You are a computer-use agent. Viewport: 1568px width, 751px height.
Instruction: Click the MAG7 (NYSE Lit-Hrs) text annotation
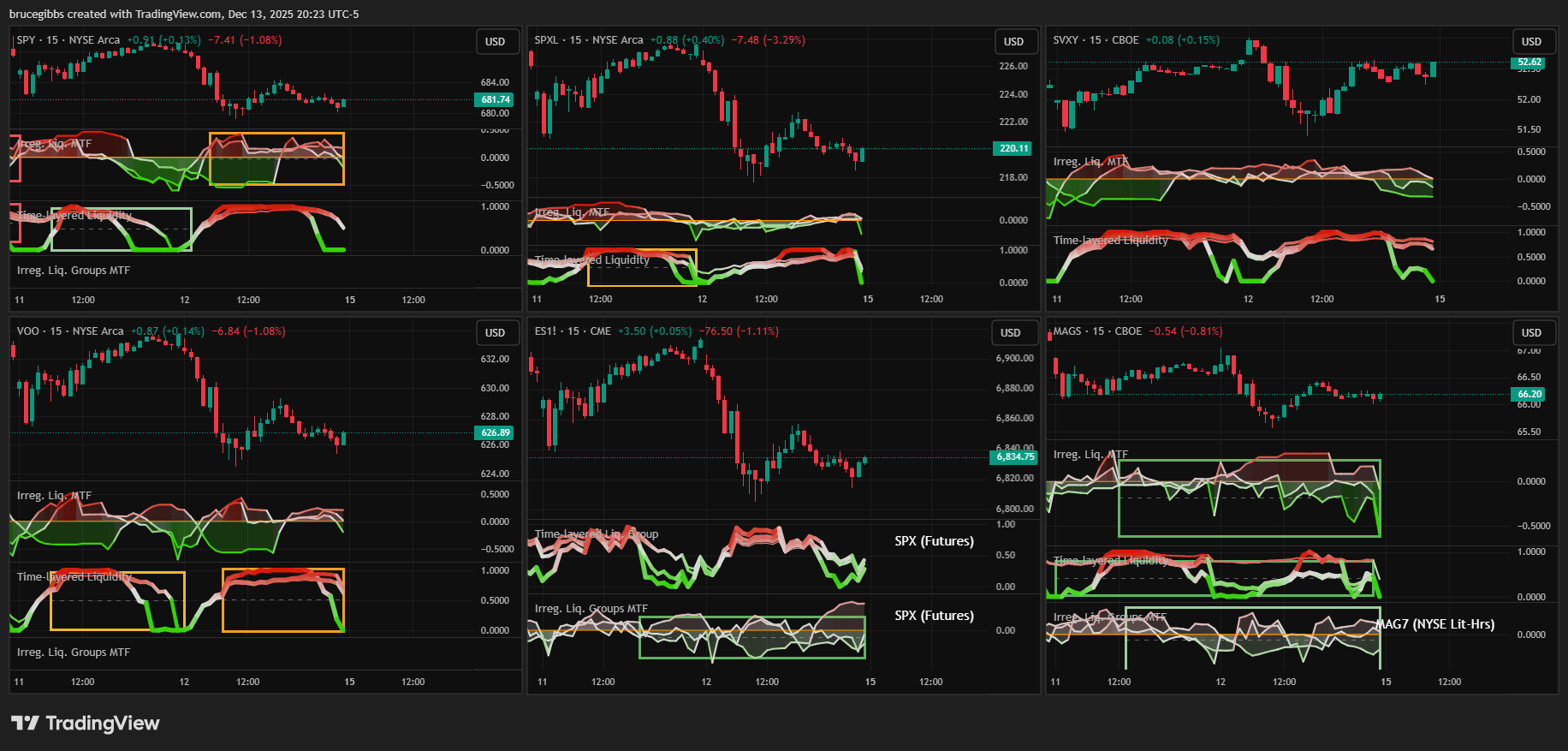tap(1435, 624)
